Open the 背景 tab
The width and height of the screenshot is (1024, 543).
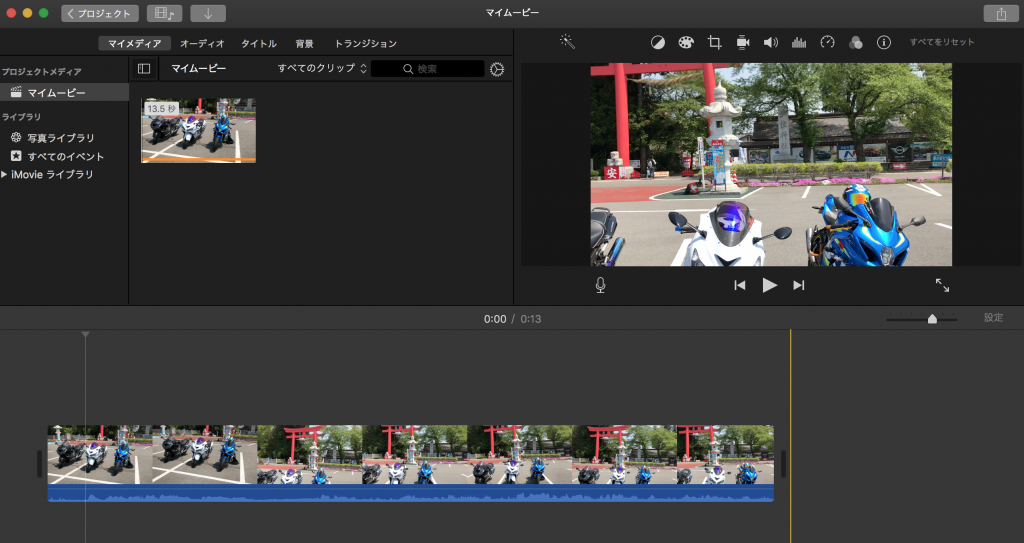[x=304, y=43]
